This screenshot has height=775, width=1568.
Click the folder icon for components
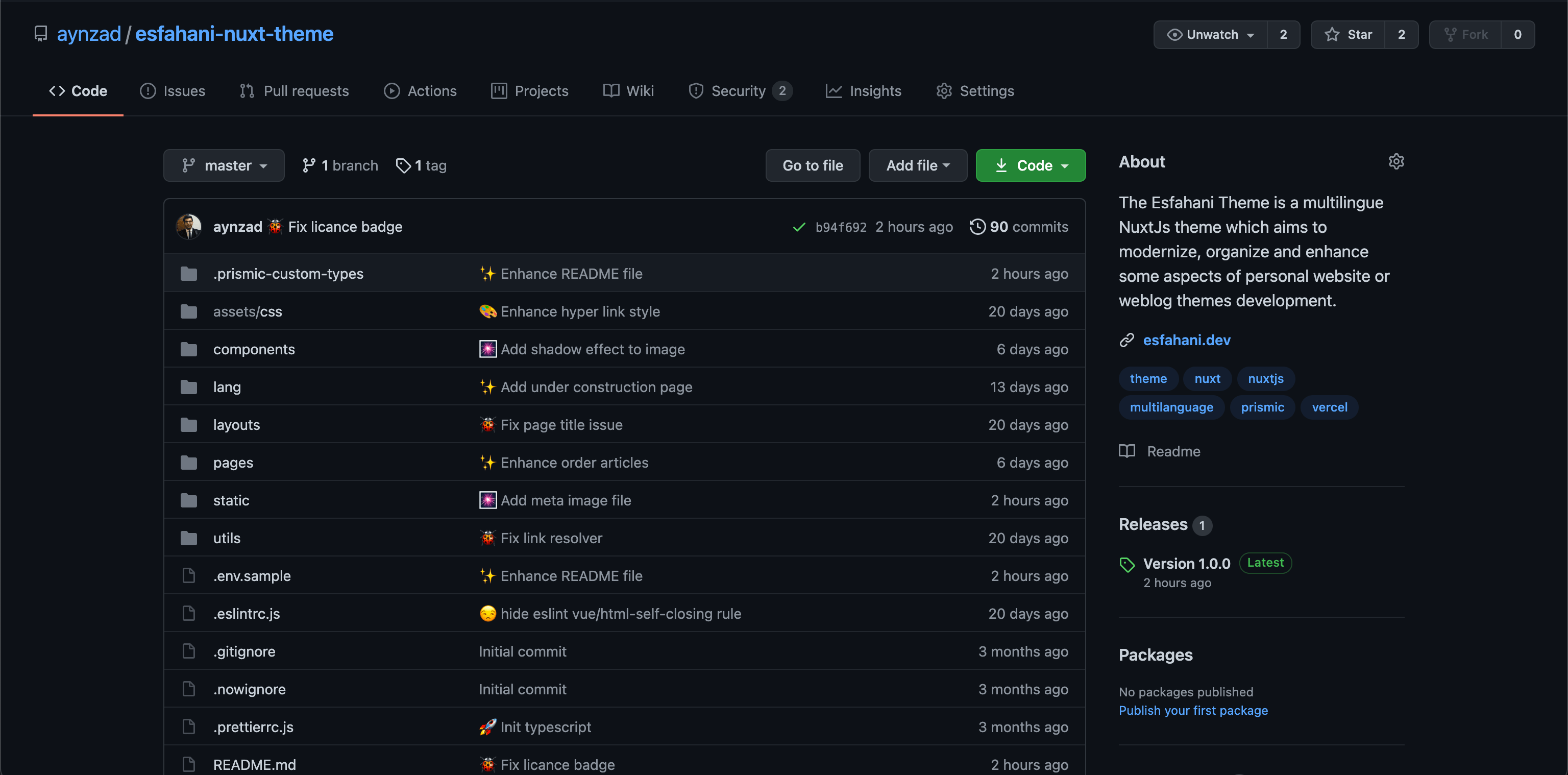[x=189, y=349]
